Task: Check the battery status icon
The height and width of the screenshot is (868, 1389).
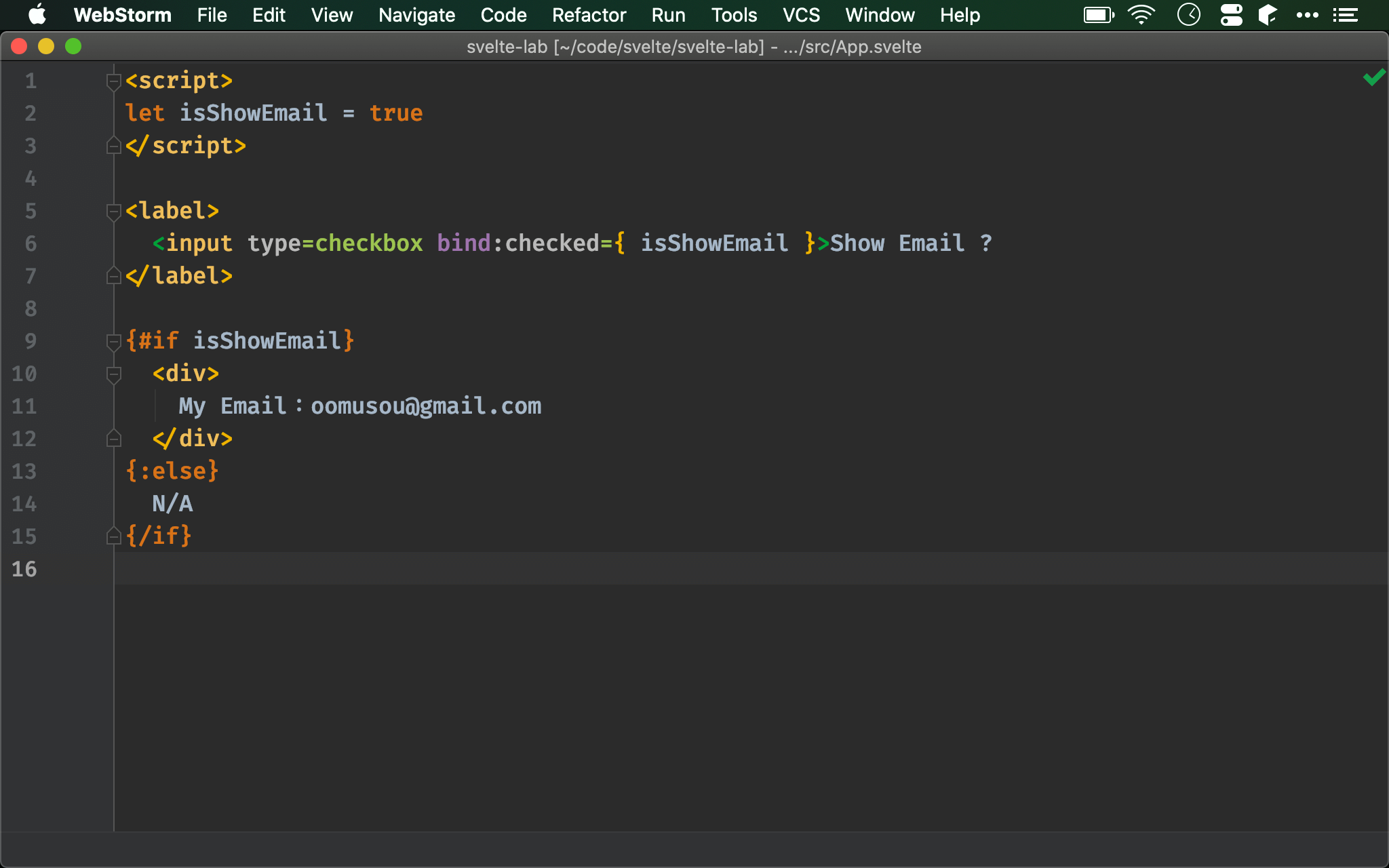Action: coord(1099,15)
